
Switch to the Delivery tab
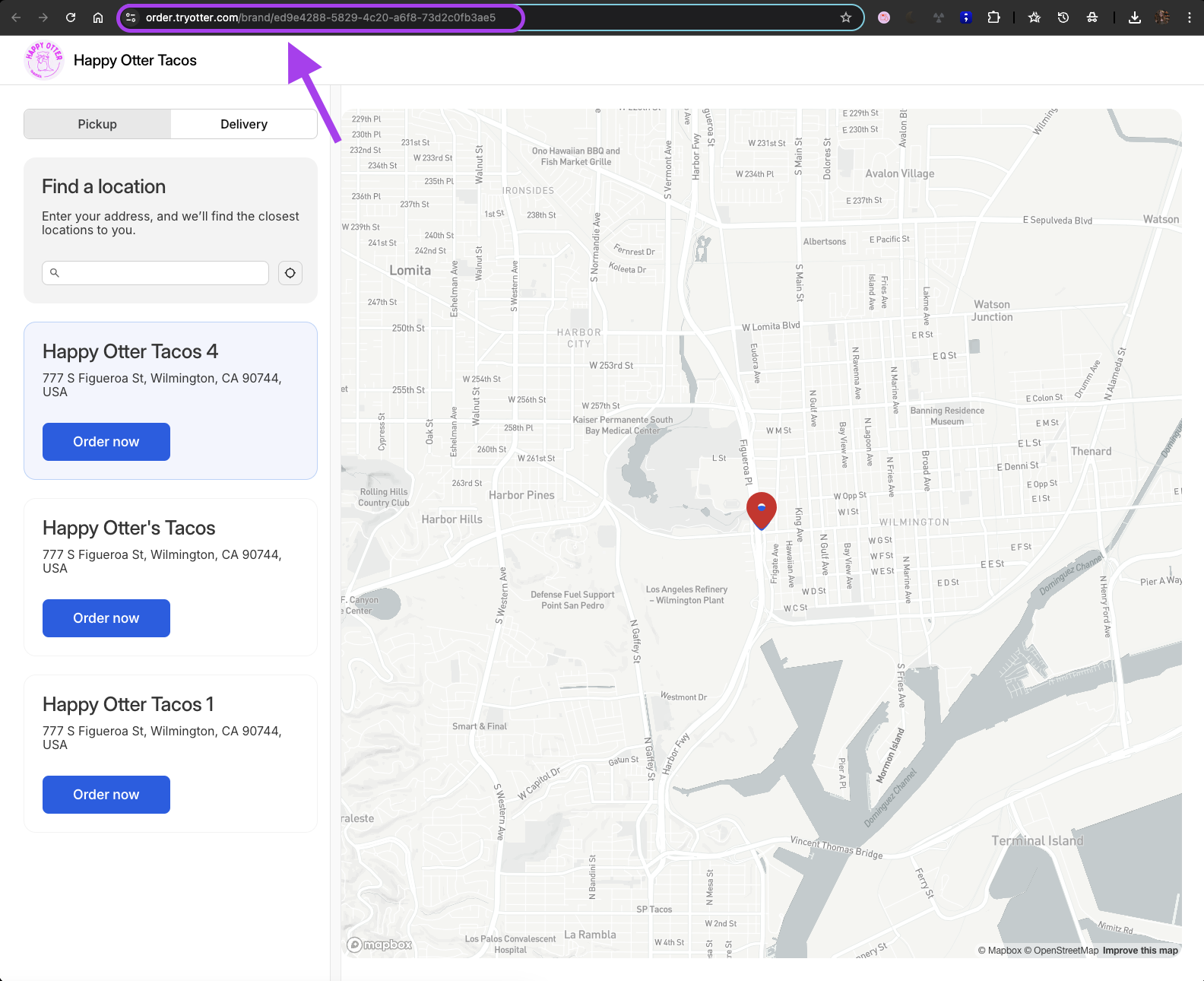[x=244, y=124]
